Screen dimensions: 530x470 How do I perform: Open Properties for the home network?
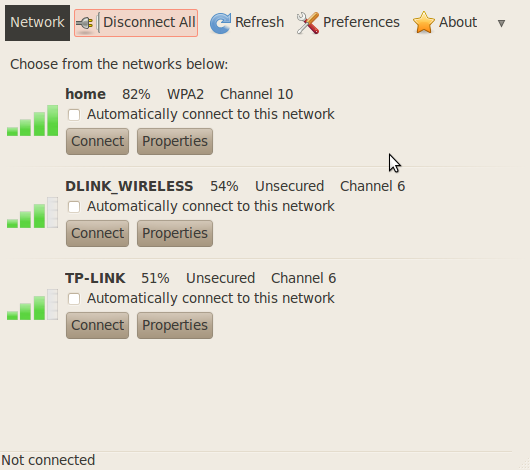point(175,141)
